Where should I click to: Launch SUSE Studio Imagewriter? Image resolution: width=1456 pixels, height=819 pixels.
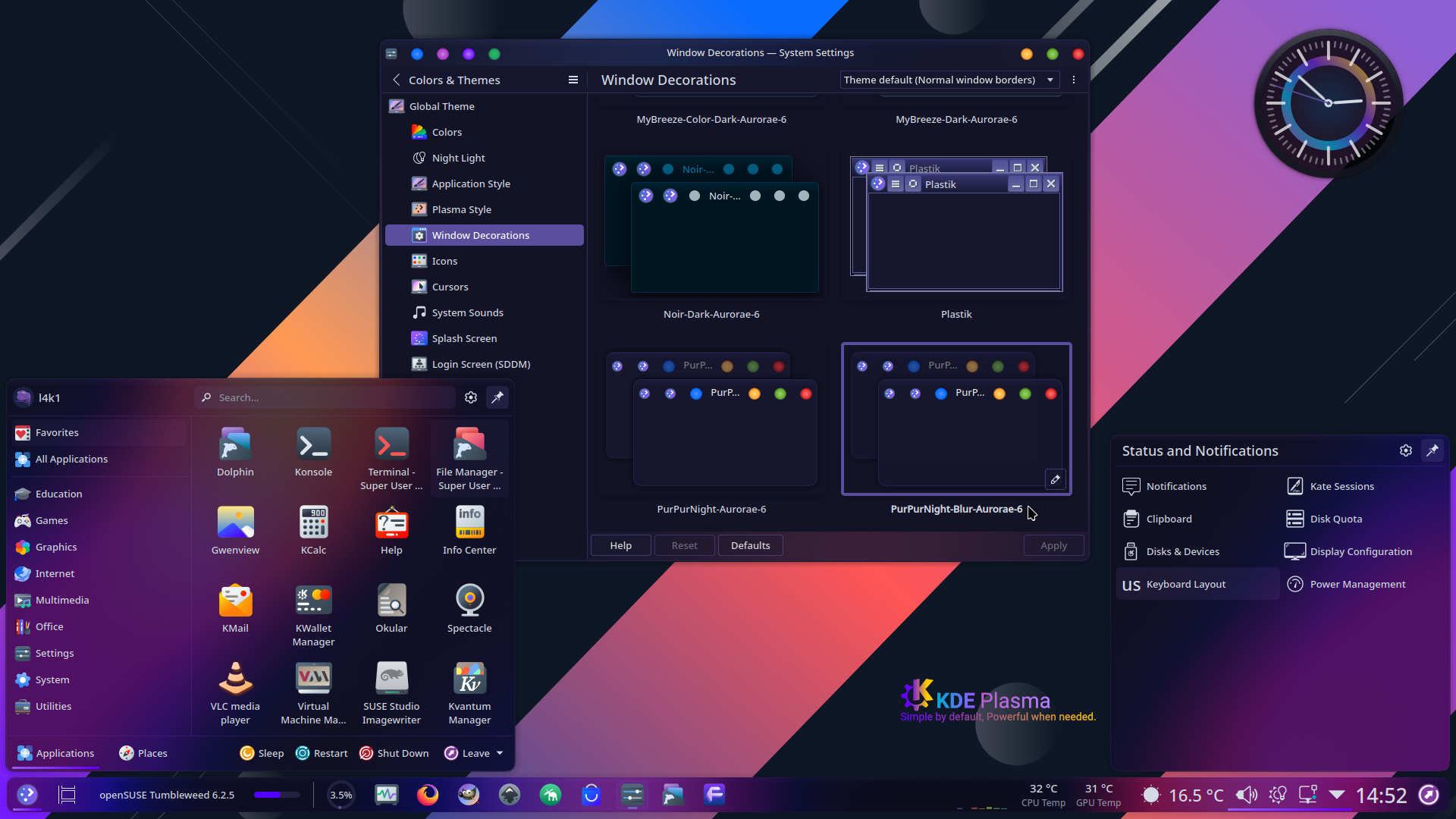391,693
